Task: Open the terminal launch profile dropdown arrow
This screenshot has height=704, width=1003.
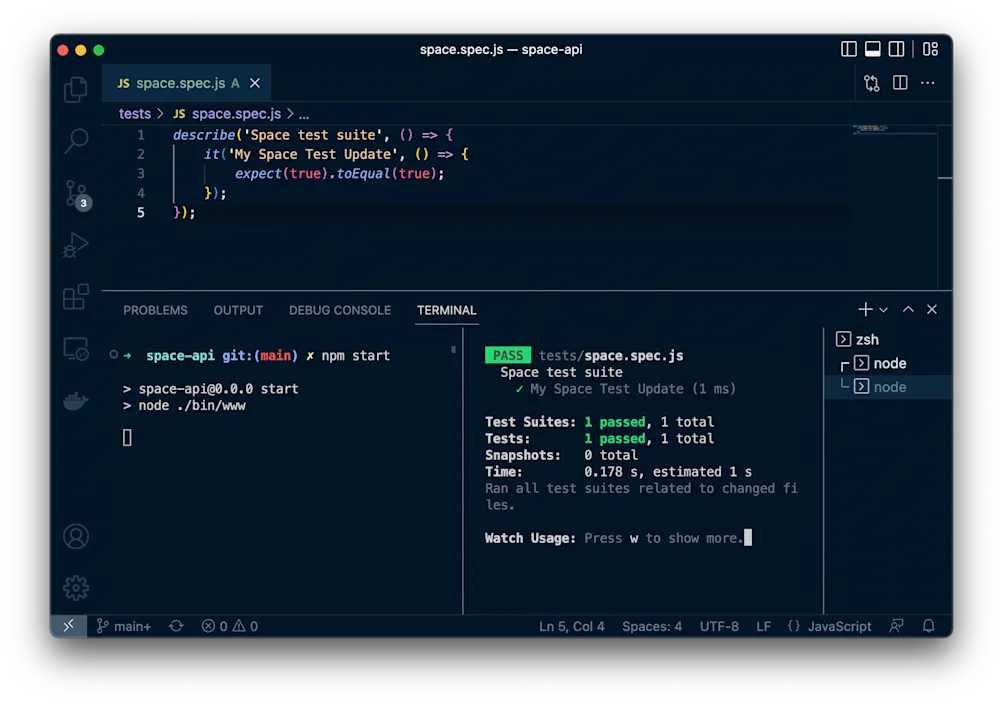Action: click(883, 310)
